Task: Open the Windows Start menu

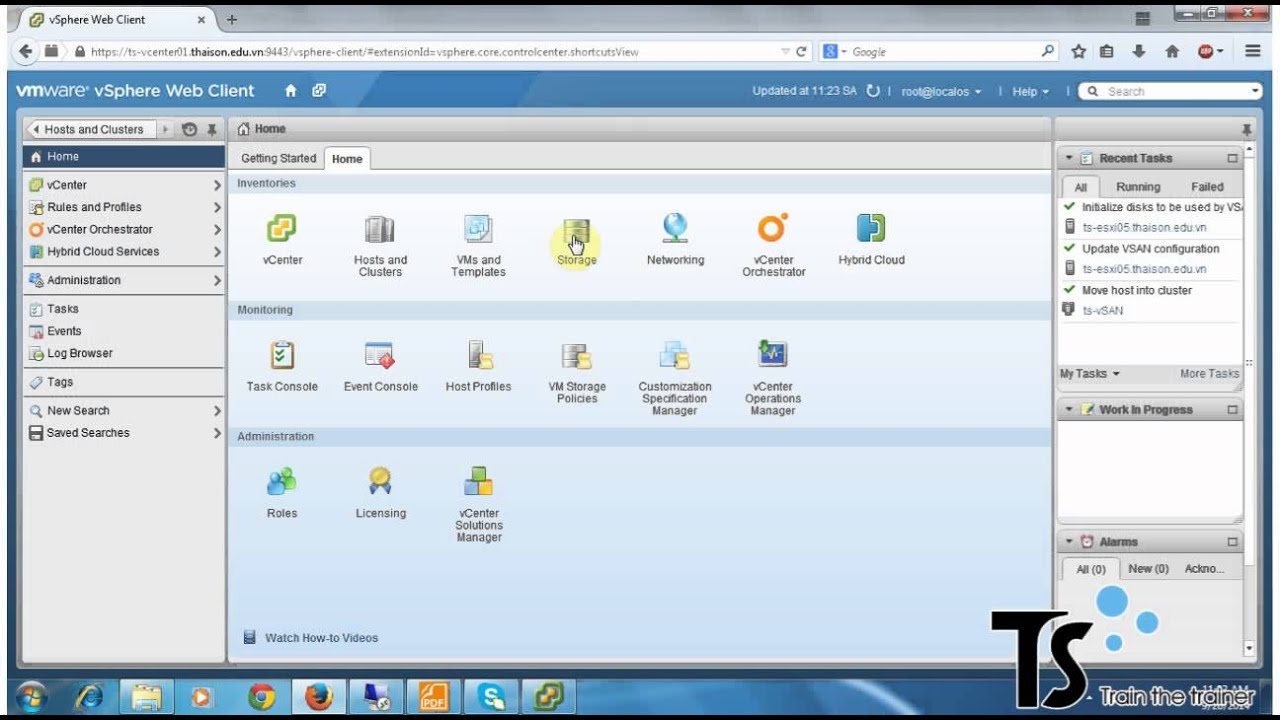Action: (x=32, y=696)
